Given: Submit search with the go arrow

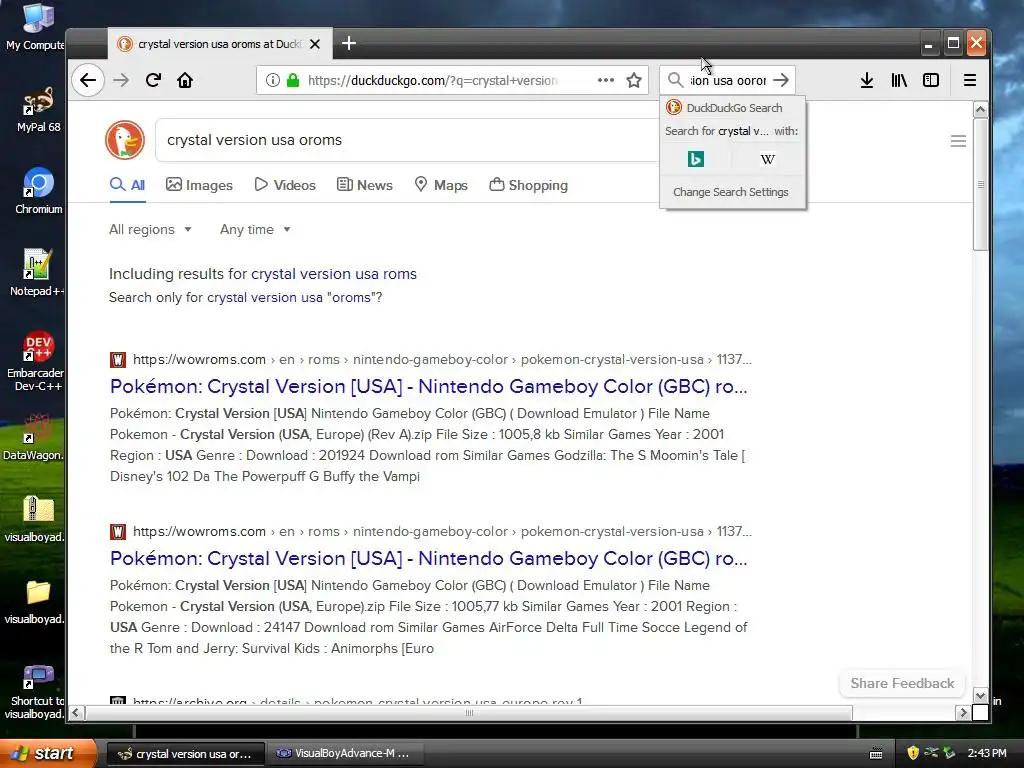Looking at the screenshot, I should point(780,80).
